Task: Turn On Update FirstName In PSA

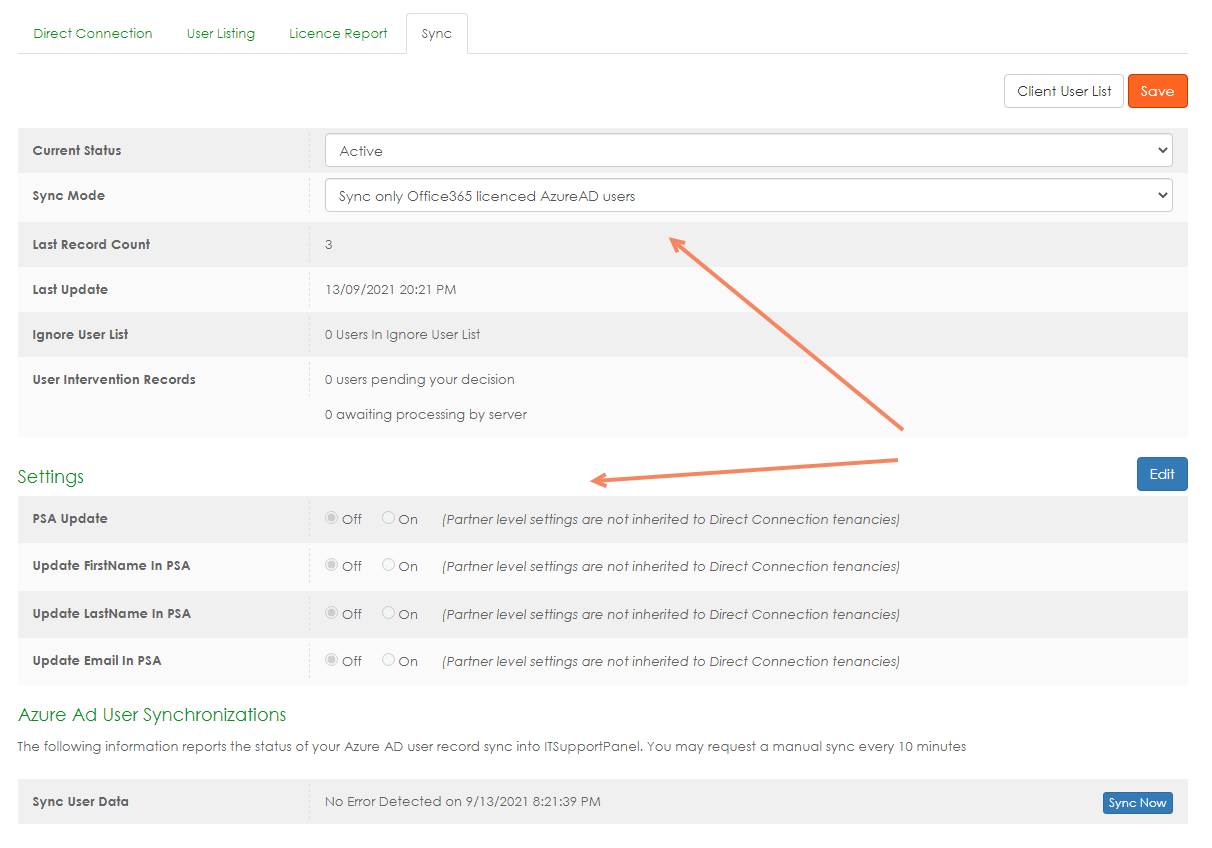Action: pos(389,565)
